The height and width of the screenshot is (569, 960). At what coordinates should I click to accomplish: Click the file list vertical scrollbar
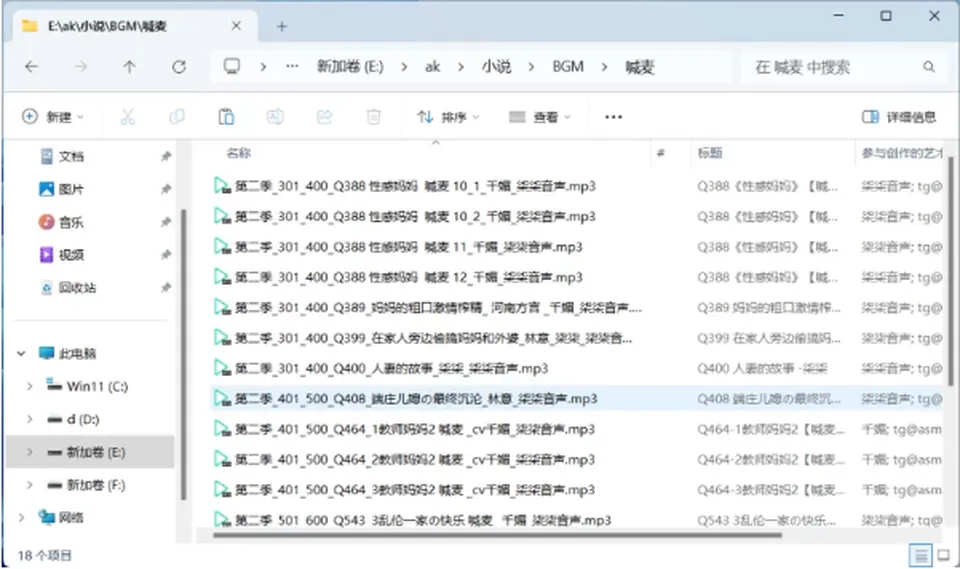pyautogui.click(x=951, y=273)
